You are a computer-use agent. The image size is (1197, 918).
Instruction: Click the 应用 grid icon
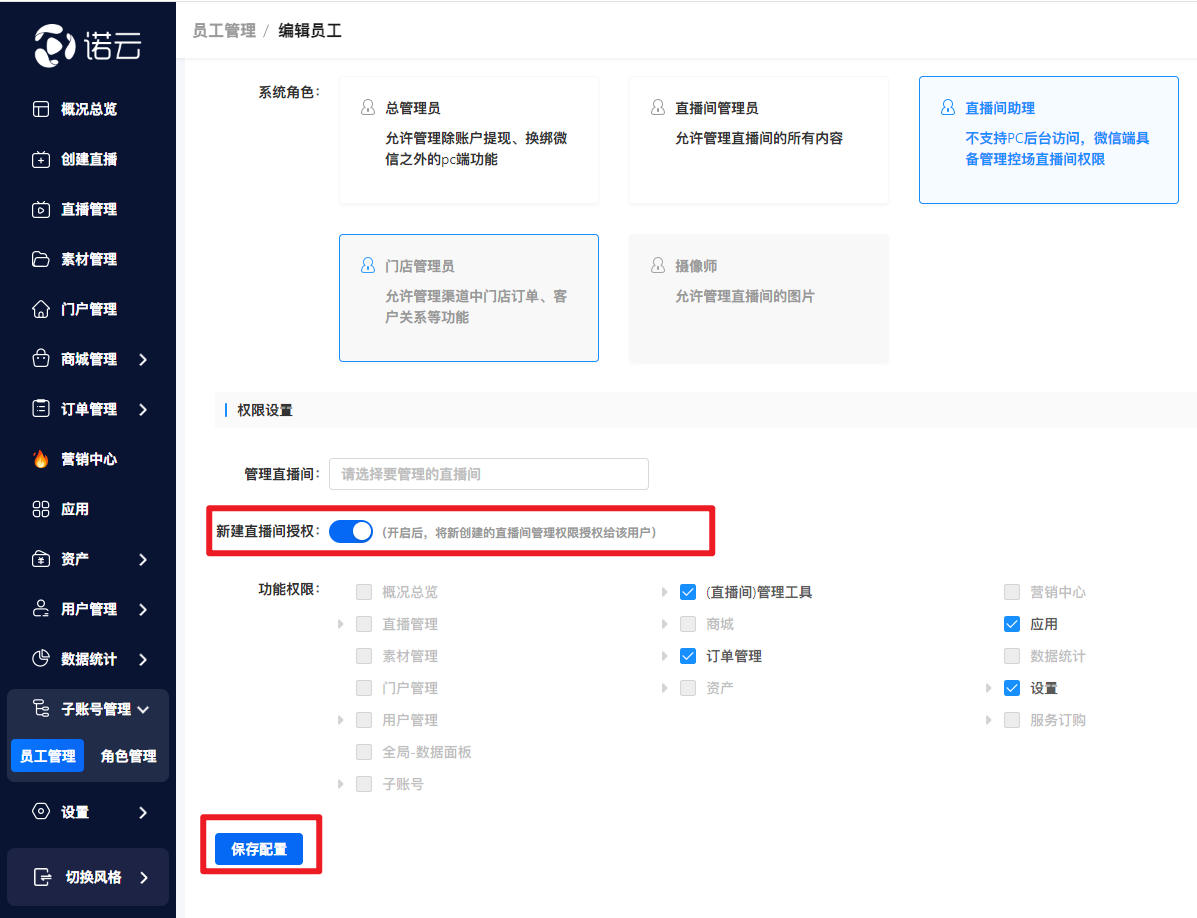coord(41,509)
